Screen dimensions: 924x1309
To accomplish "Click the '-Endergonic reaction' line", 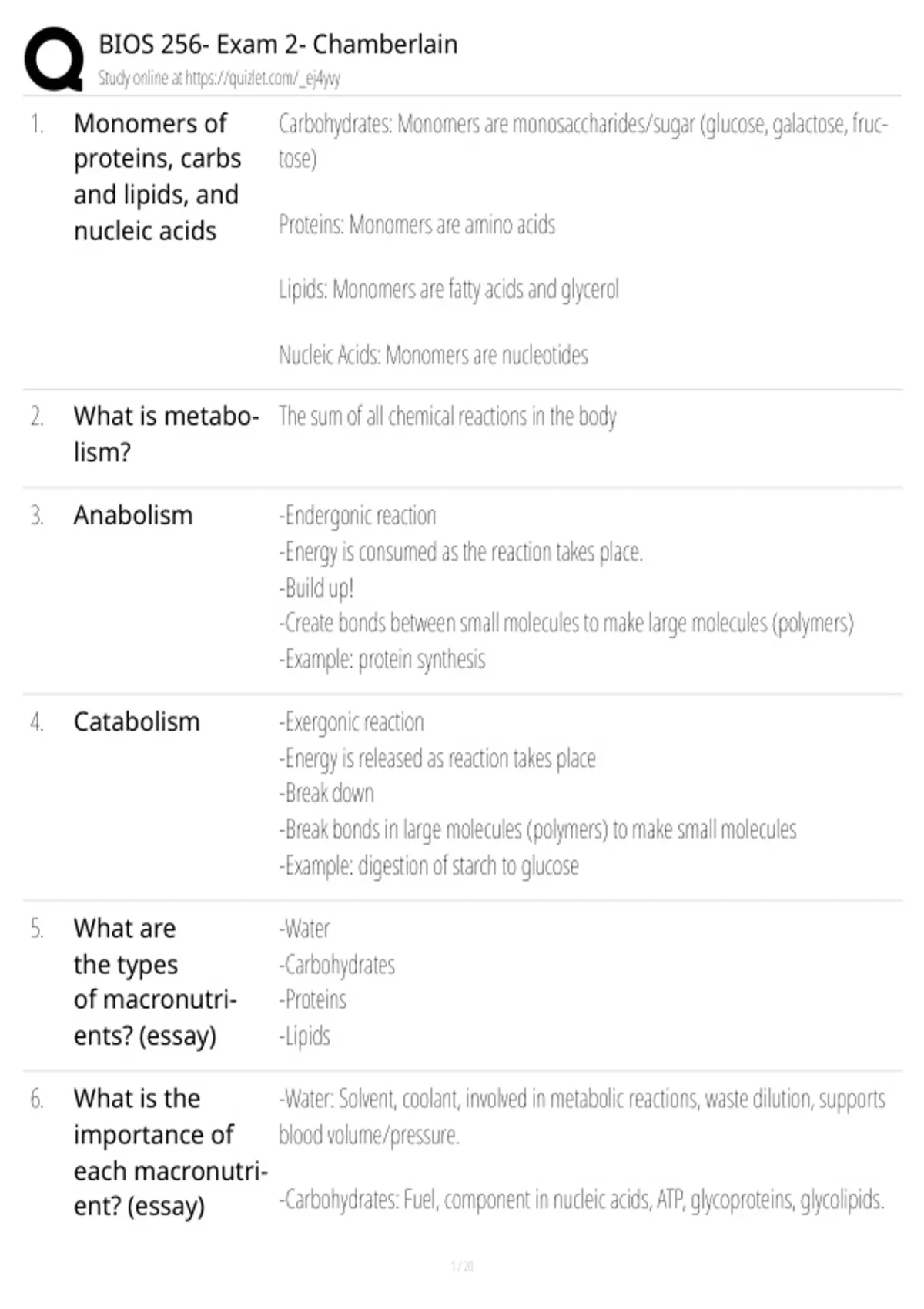I will tap(357, 515).
